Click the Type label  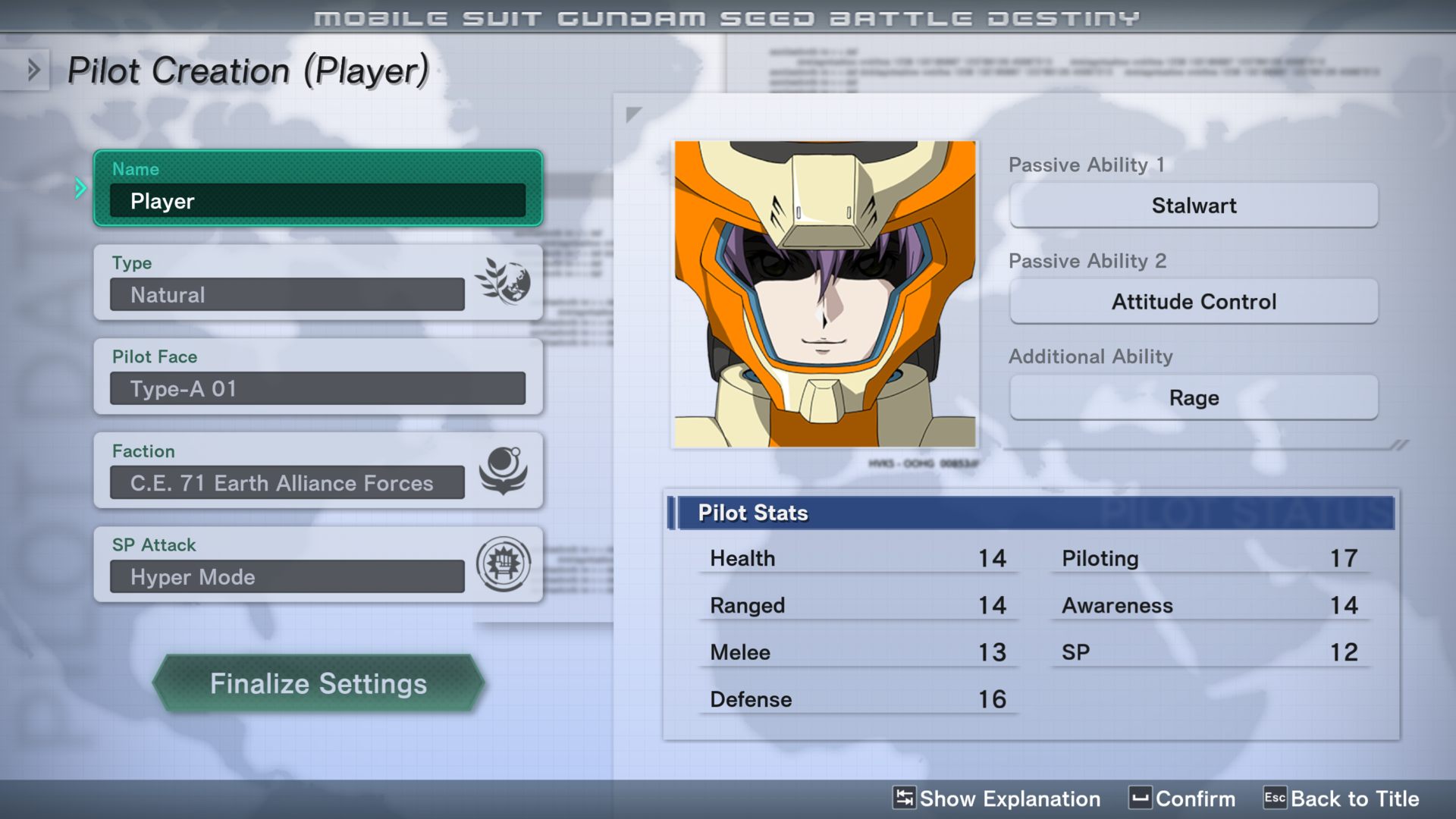click(x=132, y=263)
